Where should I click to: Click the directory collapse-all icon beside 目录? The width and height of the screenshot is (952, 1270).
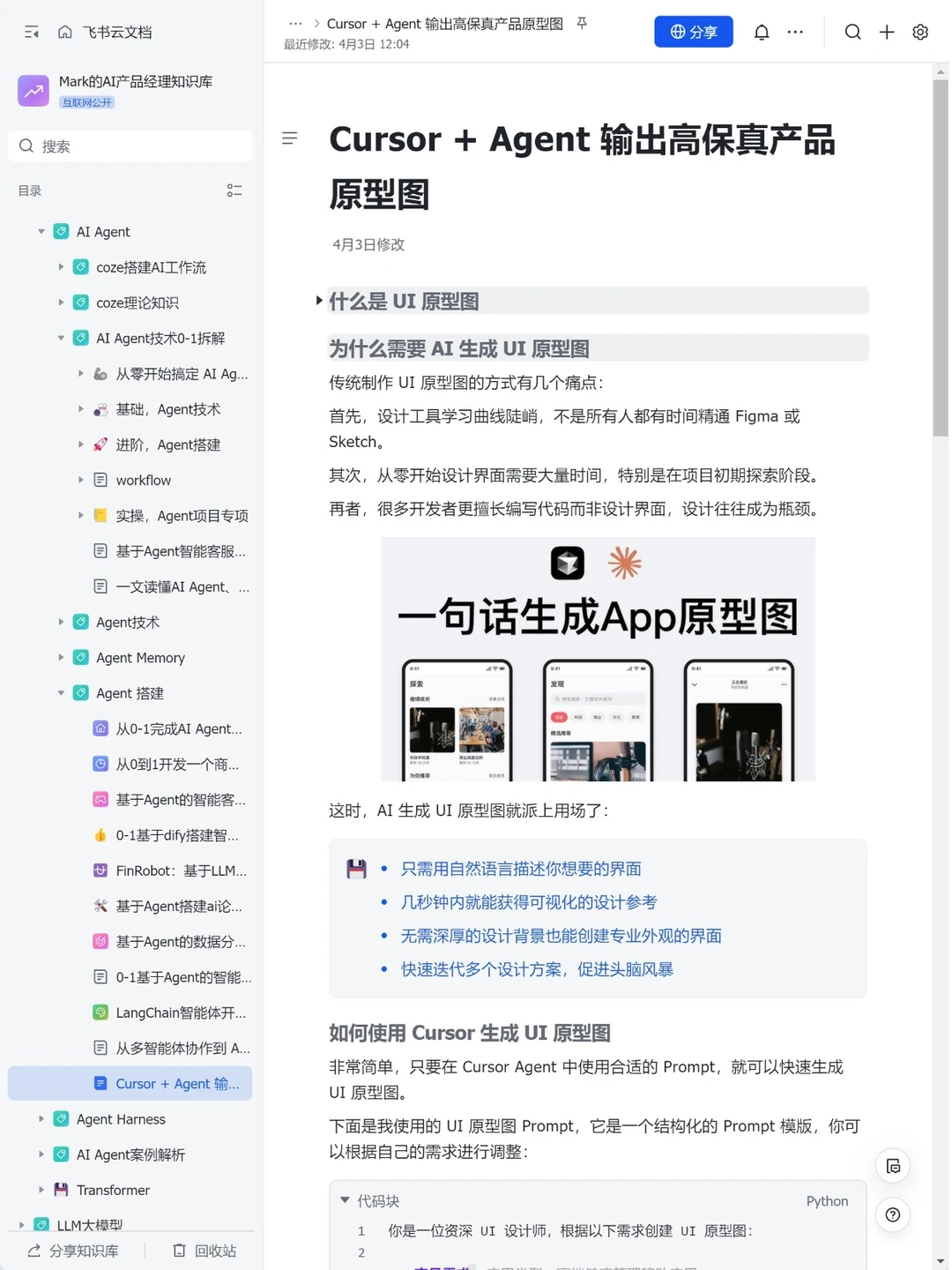(234, 190)
